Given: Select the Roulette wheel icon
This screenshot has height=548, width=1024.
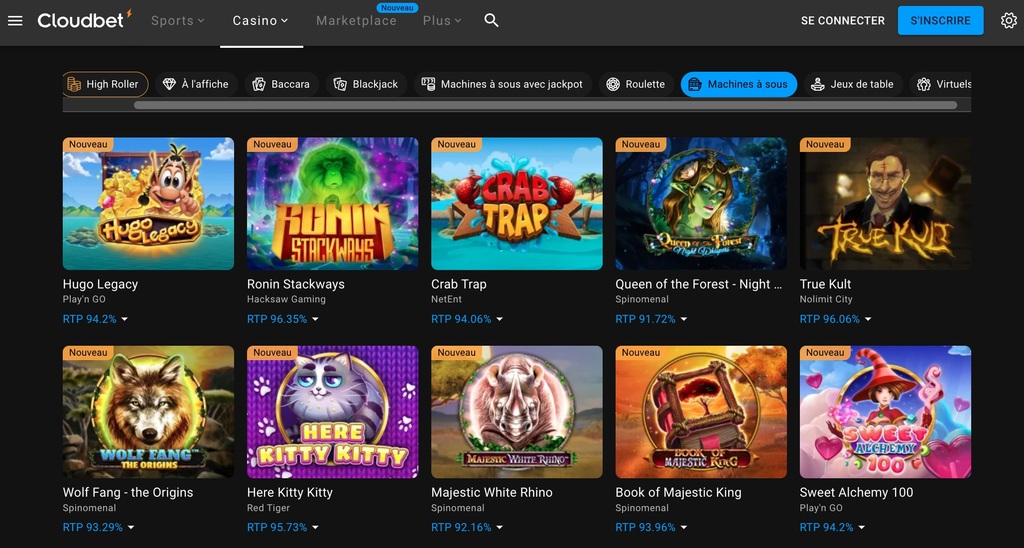Looking at the screenshot, I should pos(613,84).
